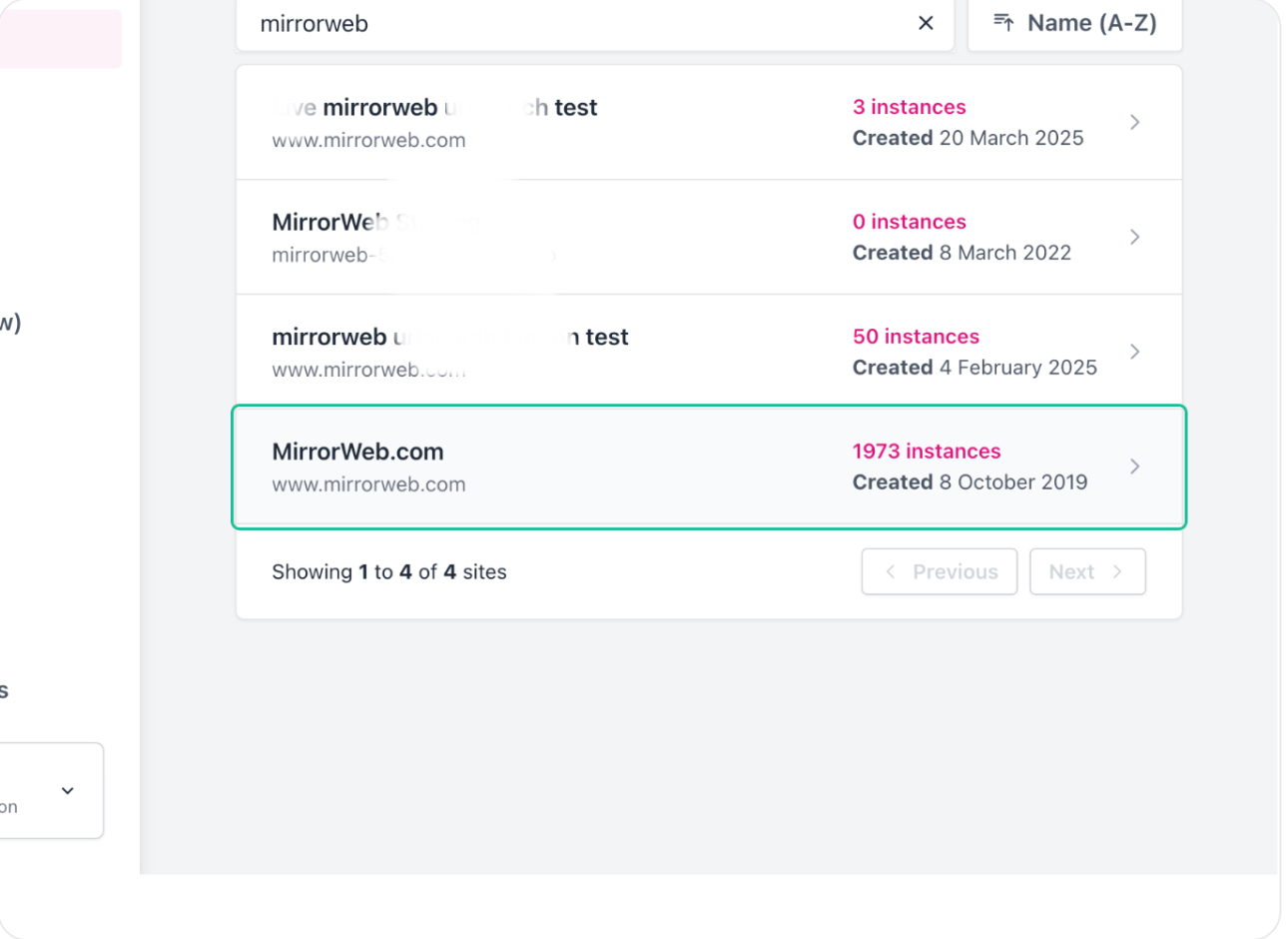Open the site row created 8 March 2022
The height and width of the screenshot is (939, 1288).
[x=709, y=237]
